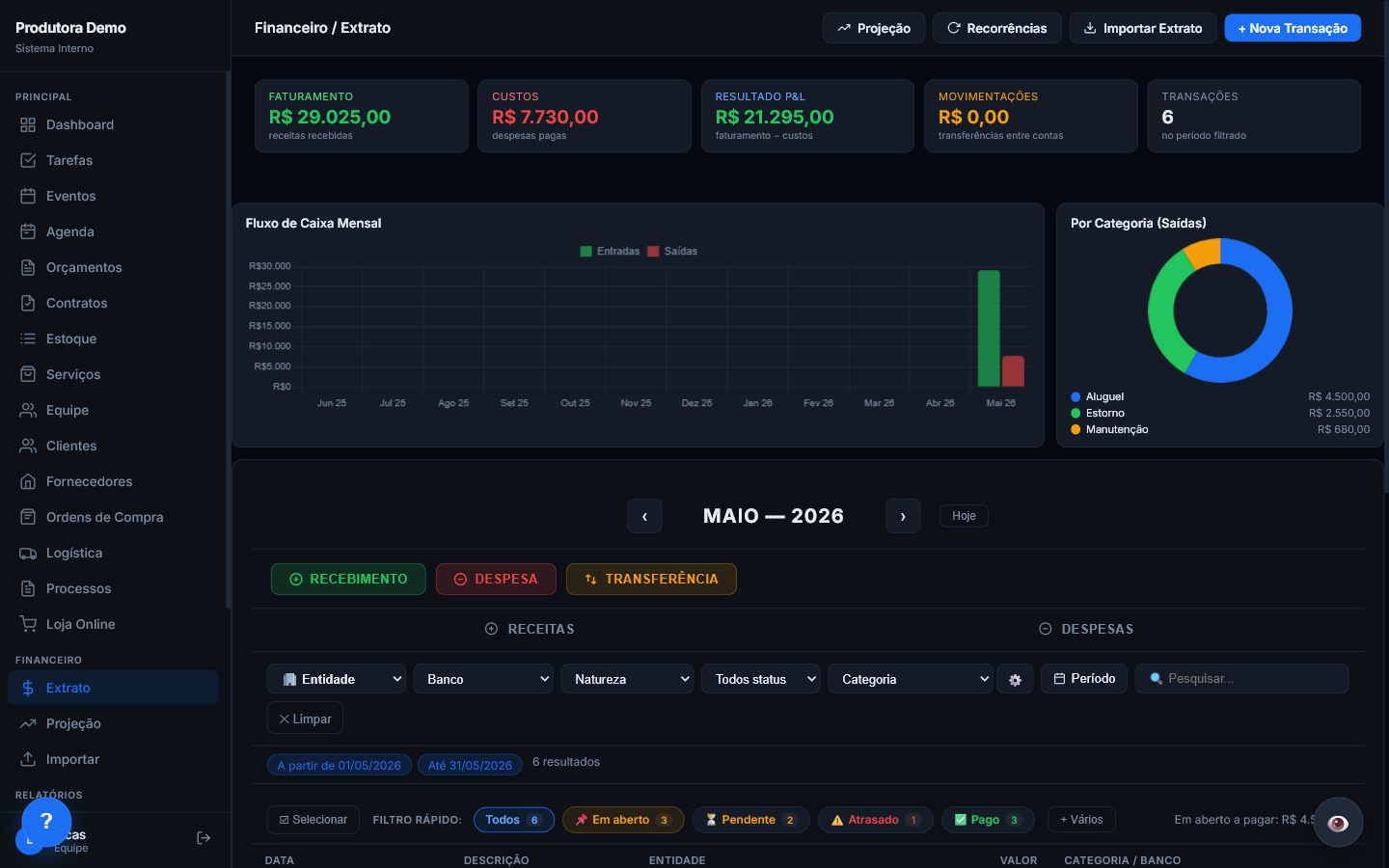The height and width of the screenshot is (868, 1389).
Task: Open sidebar Projeção trend icon
Action: (28, 723)
